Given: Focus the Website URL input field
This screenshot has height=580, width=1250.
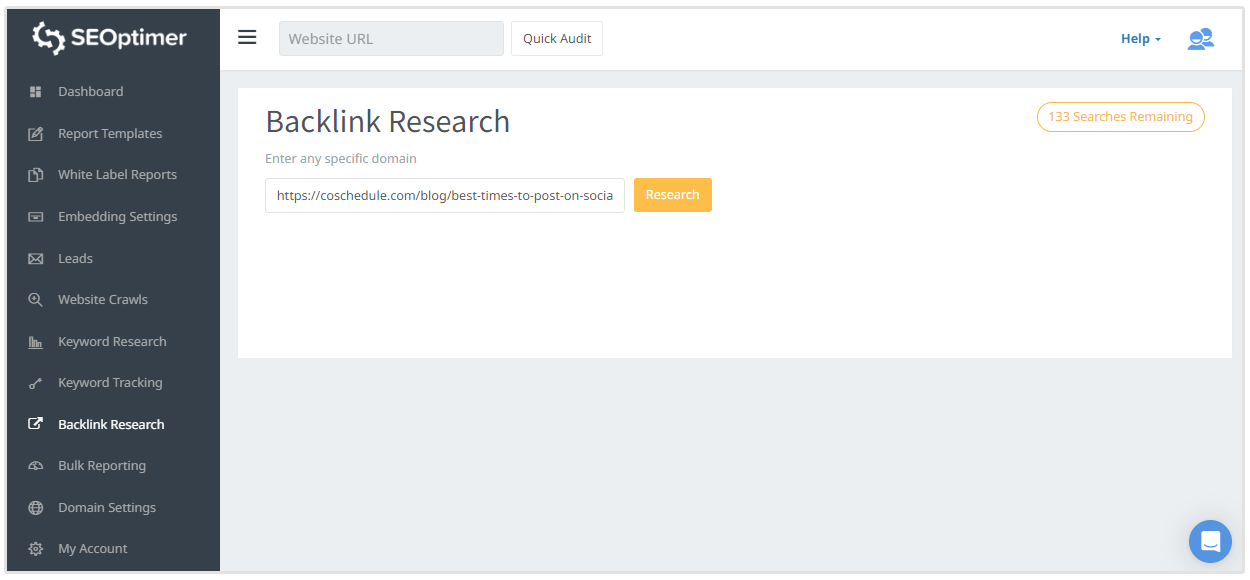Looking at the screenshot, I should [x=391, y=39].
